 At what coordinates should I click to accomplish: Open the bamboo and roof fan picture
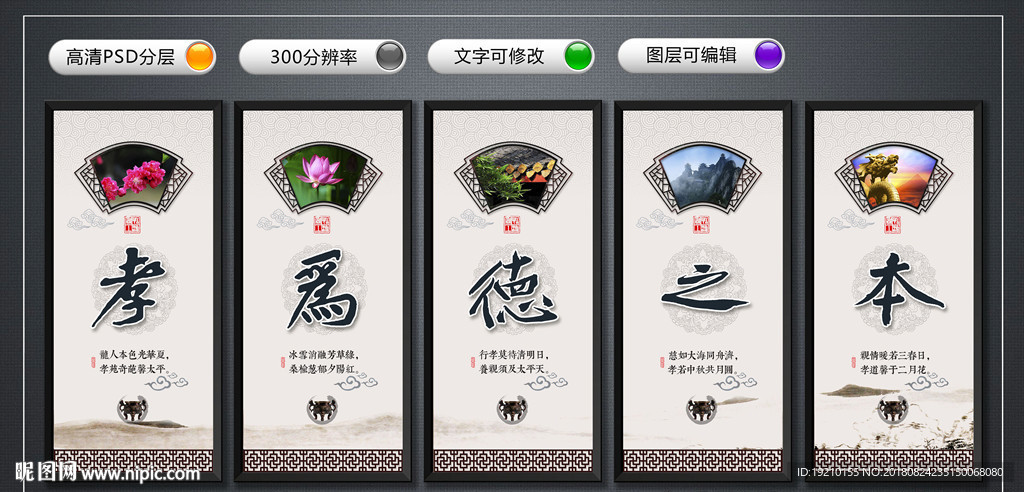click(513, 176)
